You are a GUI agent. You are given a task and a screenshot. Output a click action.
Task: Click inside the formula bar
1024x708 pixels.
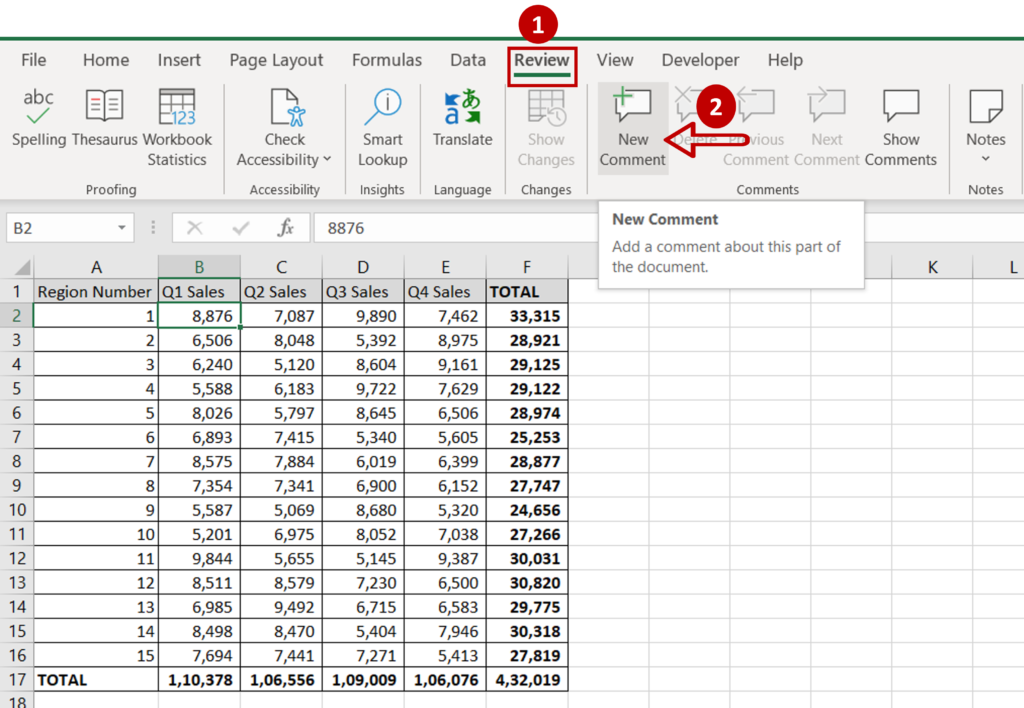[x=450, y=227]
